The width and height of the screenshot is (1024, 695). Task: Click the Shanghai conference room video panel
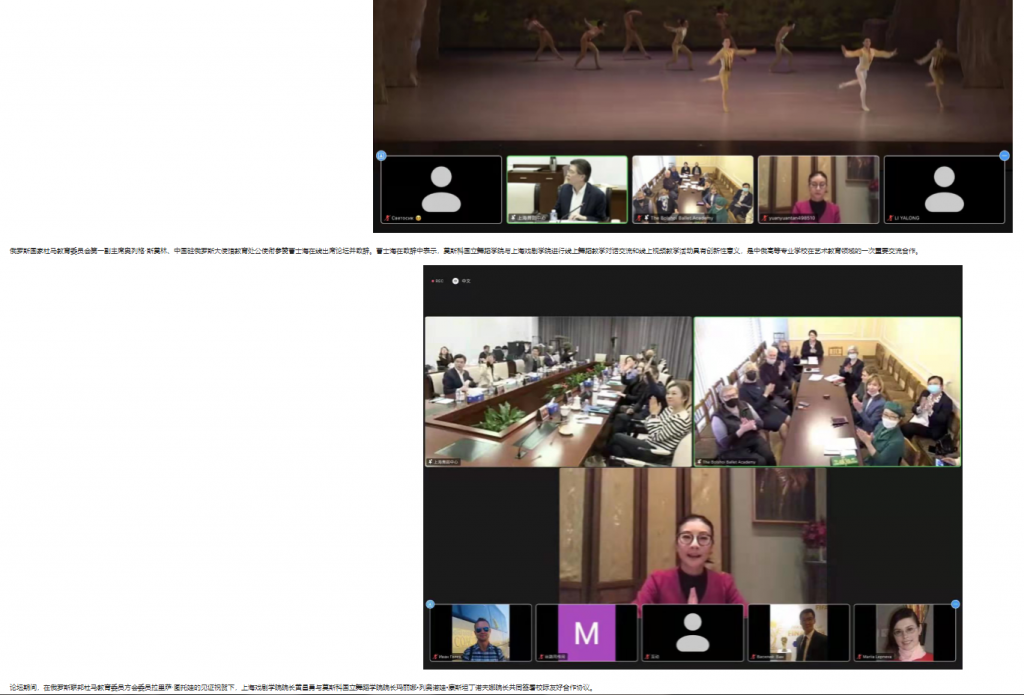558,391
